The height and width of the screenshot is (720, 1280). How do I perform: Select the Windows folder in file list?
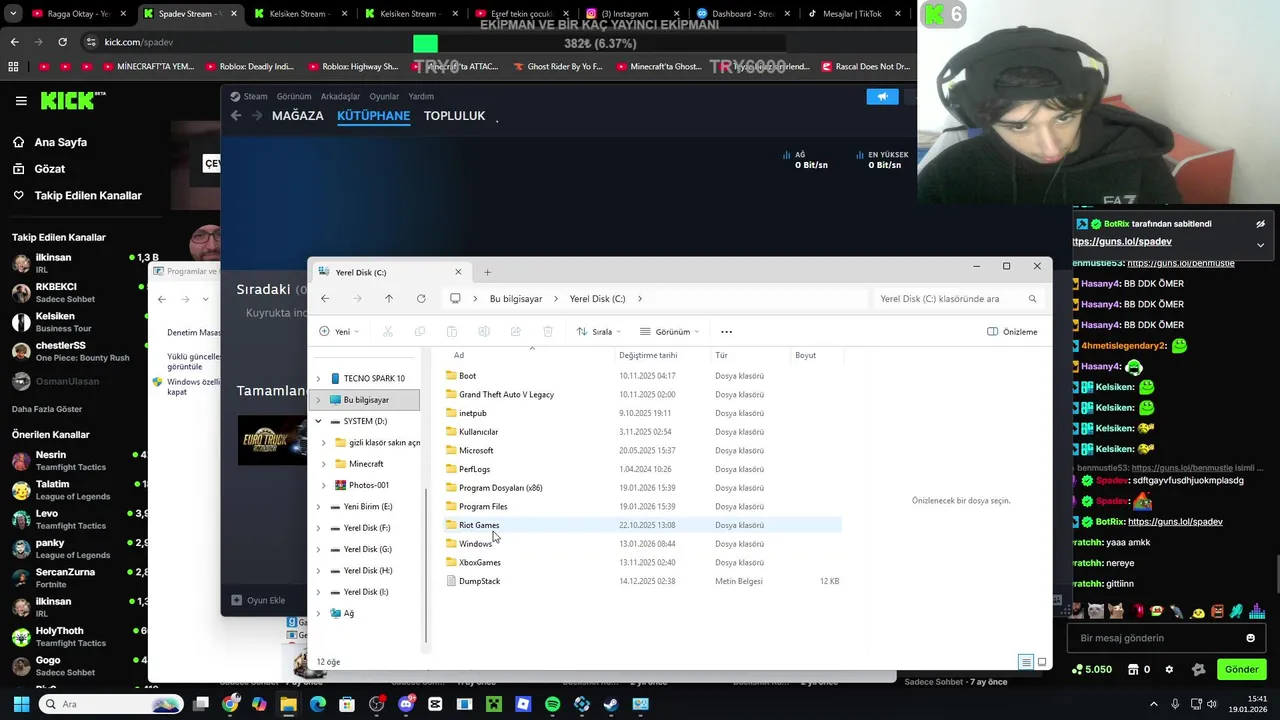(641, 544)
